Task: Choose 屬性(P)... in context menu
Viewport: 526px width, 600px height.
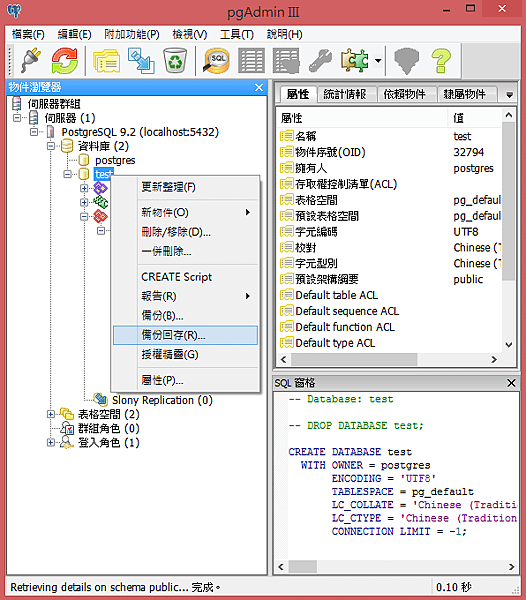Action: pos(185,380)
